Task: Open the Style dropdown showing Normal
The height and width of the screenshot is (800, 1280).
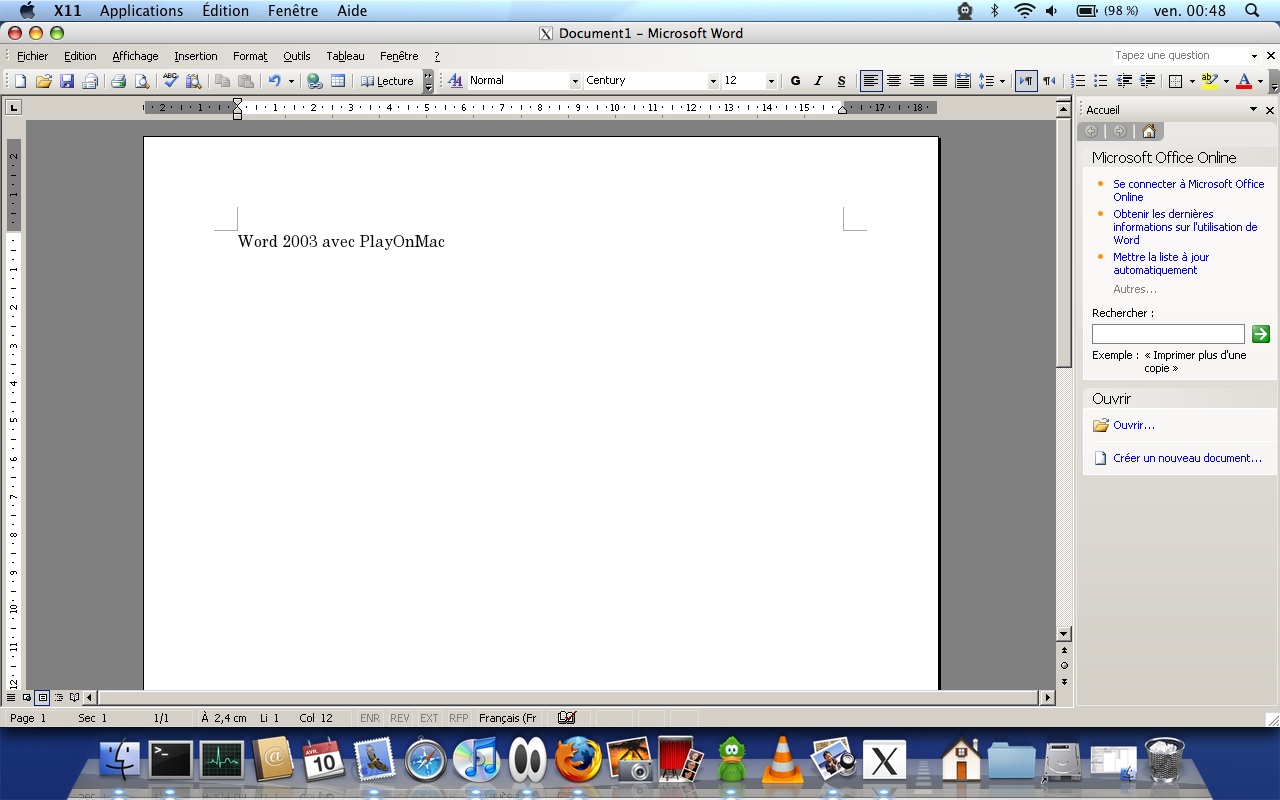Action: (x=575, y=81)
